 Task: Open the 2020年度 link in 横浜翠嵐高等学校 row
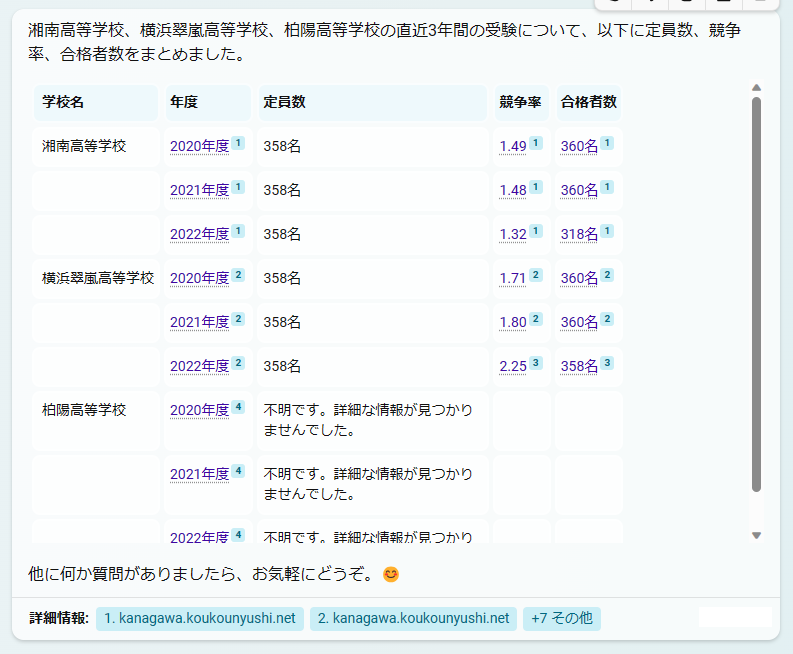[199, 278]
